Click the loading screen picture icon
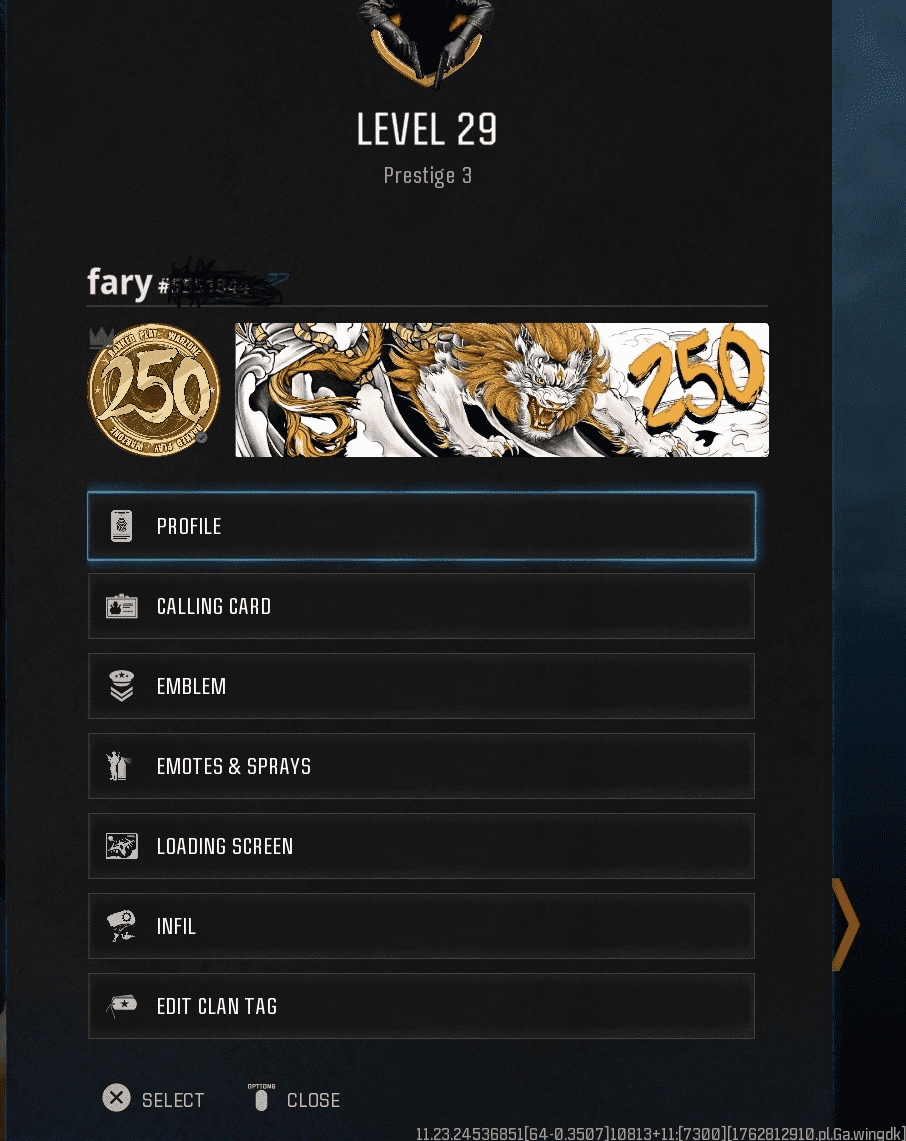Image resolution: width=906 pixels, height=1141 pixels. click(122, 846)
